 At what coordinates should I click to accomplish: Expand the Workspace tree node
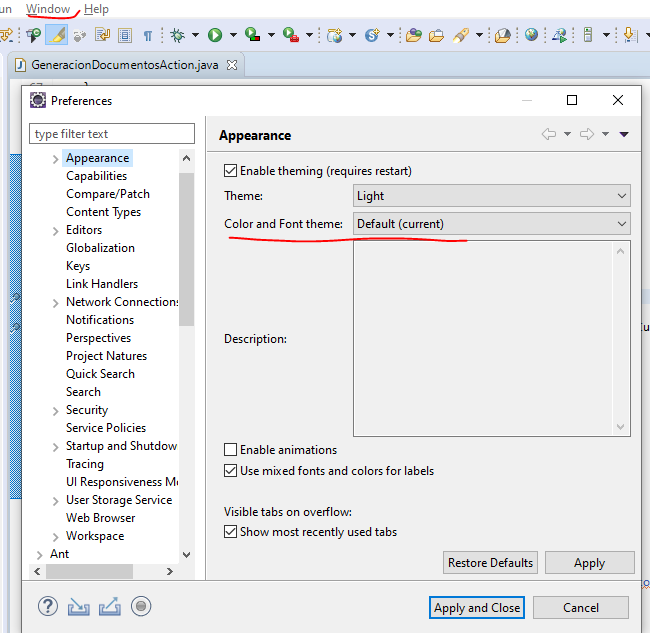(56, 537)
